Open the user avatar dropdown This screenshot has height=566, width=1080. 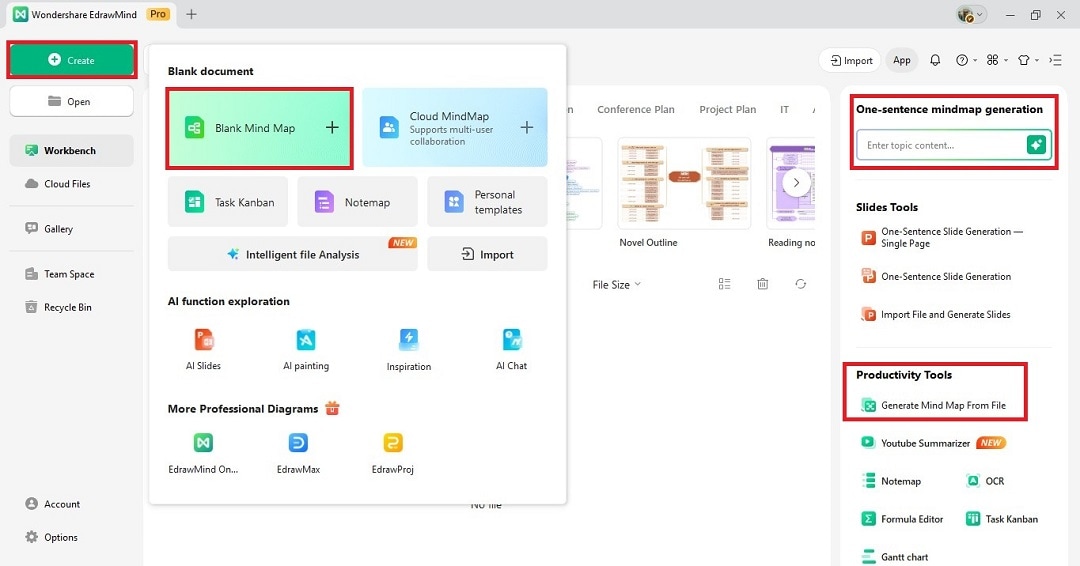(x=971, y=14)
